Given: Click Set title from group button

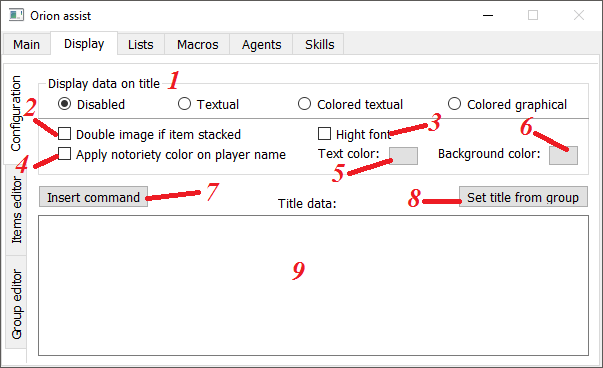Looking at the screenshot, I should tap(523, 197).
